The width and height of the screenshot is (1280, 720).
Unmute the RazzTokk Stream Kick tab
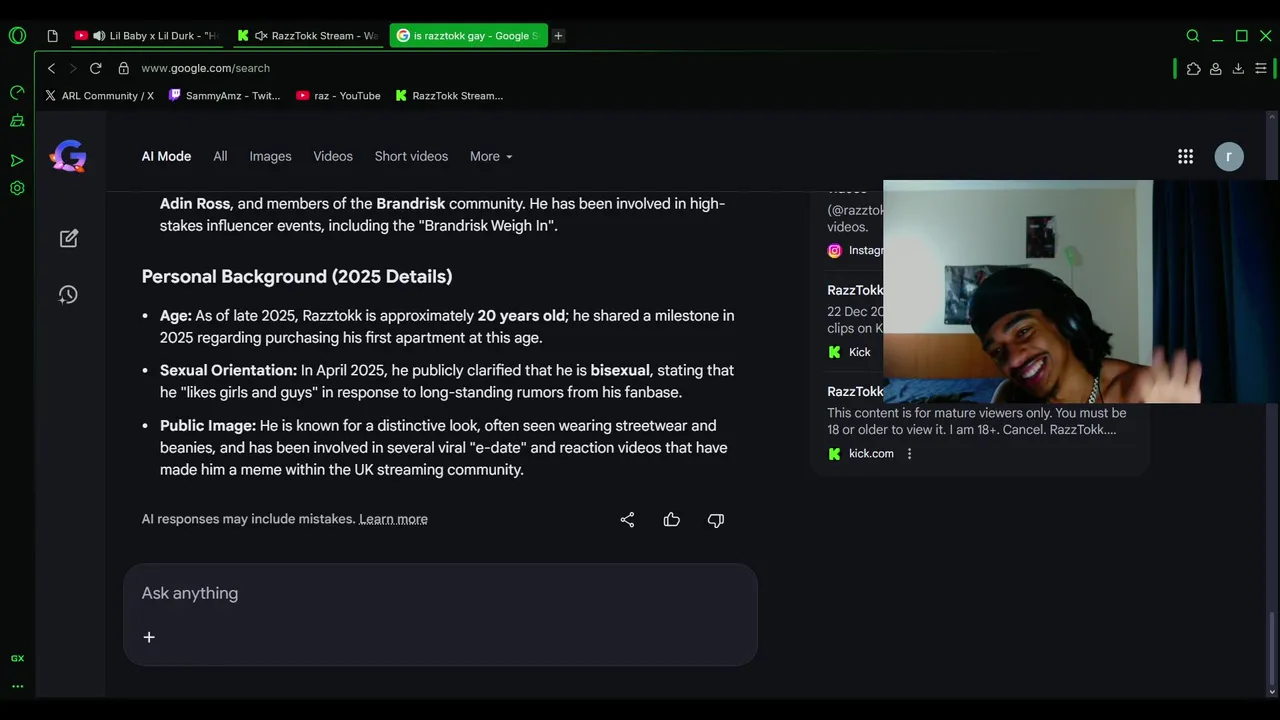pos(261,36)
